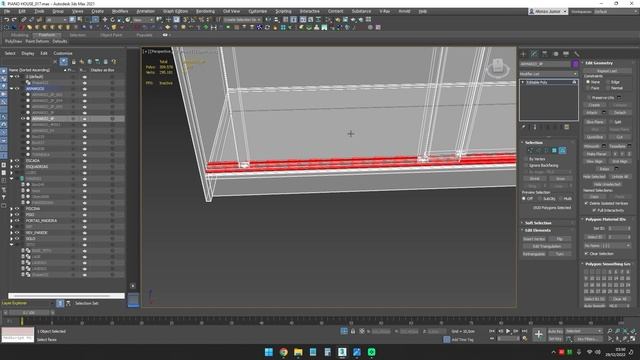Open the Rendering menu

[205, 11]
